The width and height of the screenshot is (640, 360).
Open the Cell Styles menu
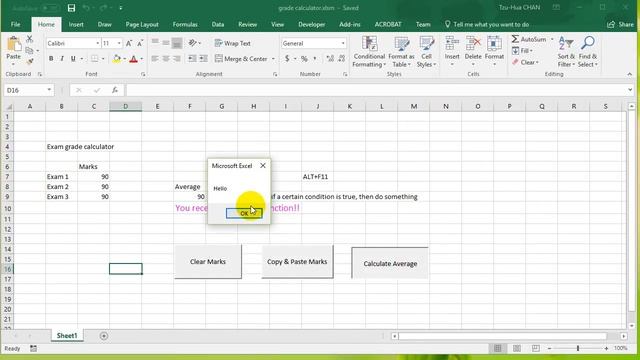pos(427,52)
